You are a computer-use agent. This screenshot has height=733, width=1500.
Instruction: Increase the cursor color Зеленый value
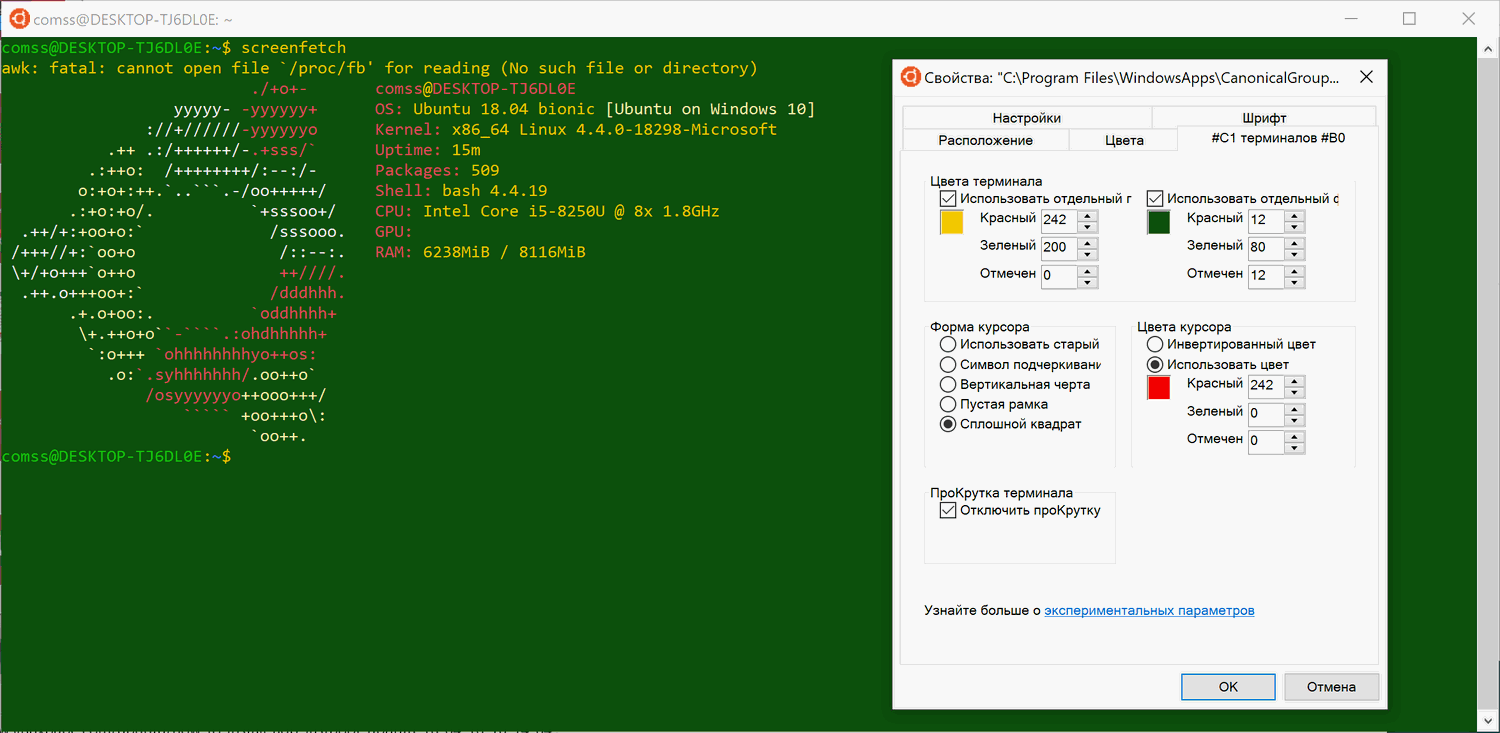coord(1295,408)
